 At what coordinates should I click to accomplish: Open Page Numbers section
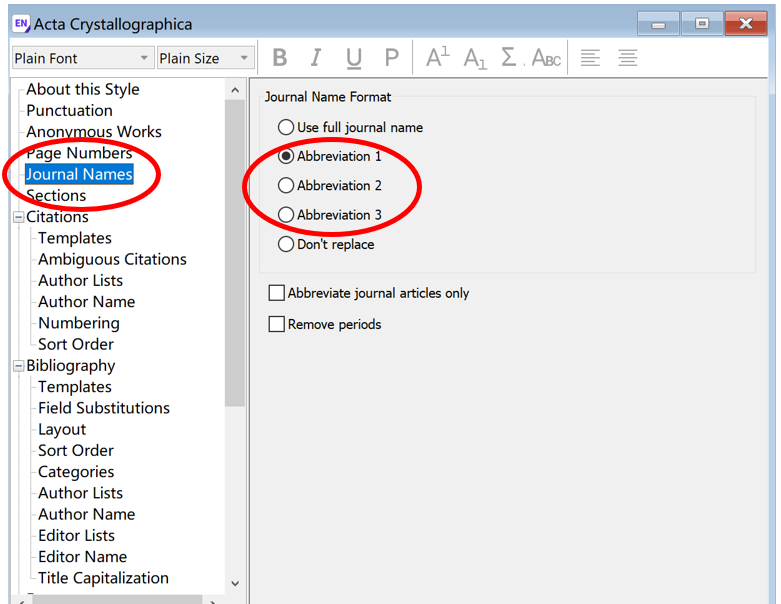tap(79, 153)
